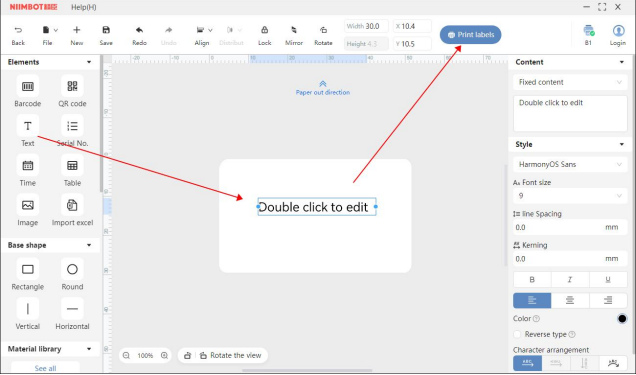Image resolution: width=636 pixels, height=375 pixels.
Task: Collapse the Content panel
Action: click(x=622, y=62)
